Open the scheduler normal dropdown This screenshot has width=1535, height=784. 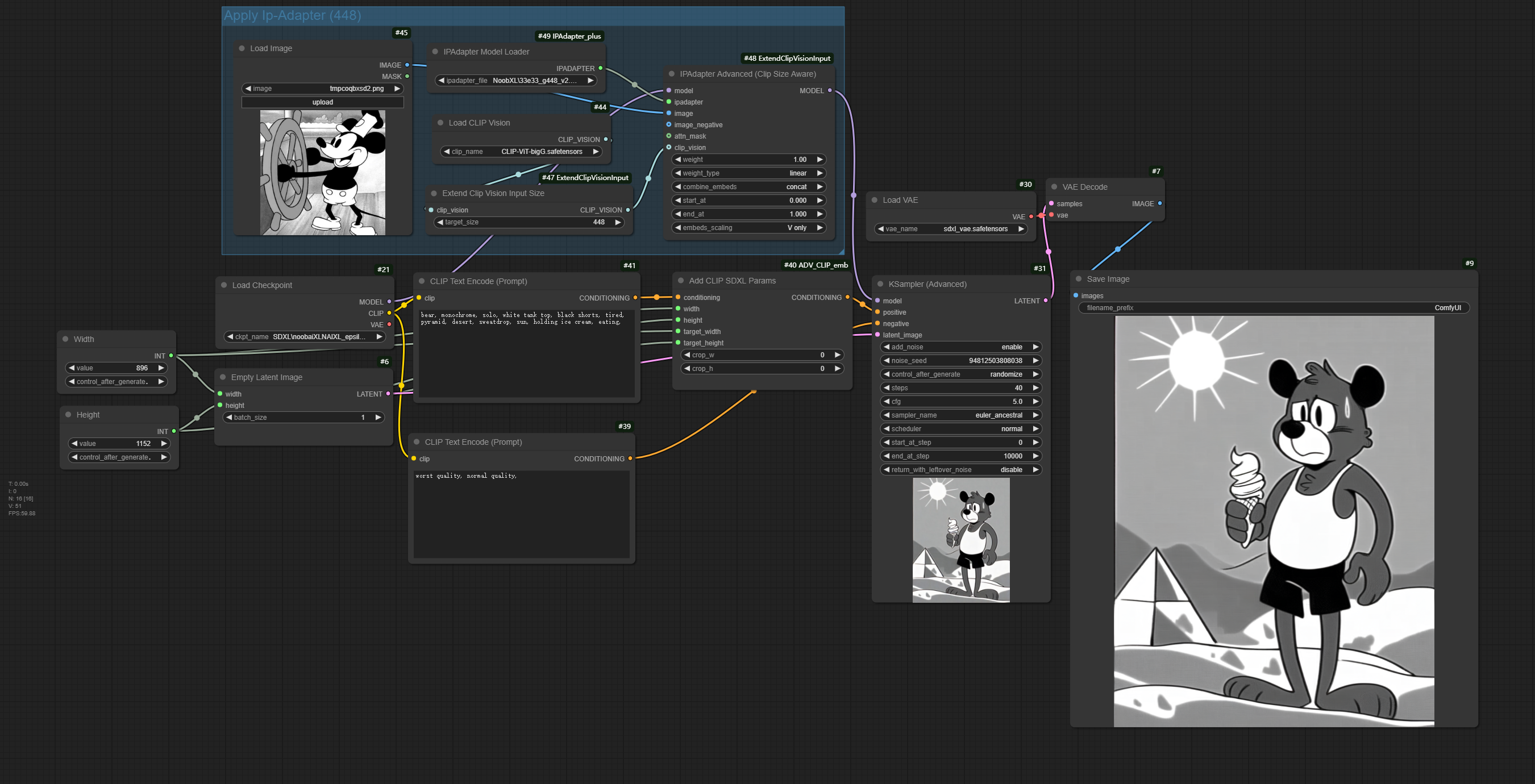click(960, 429)
